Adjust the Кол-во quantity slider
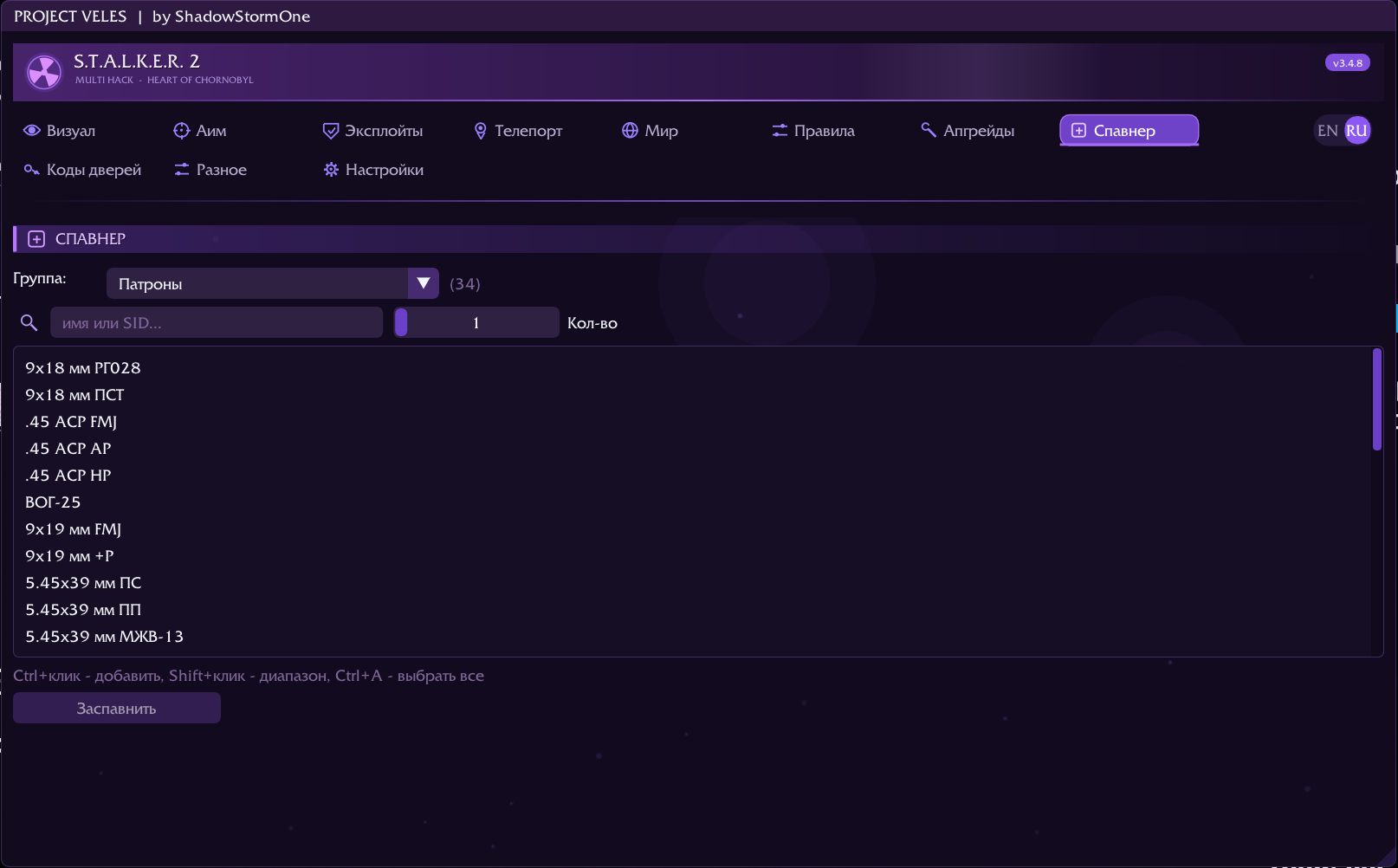 [476, 323]
